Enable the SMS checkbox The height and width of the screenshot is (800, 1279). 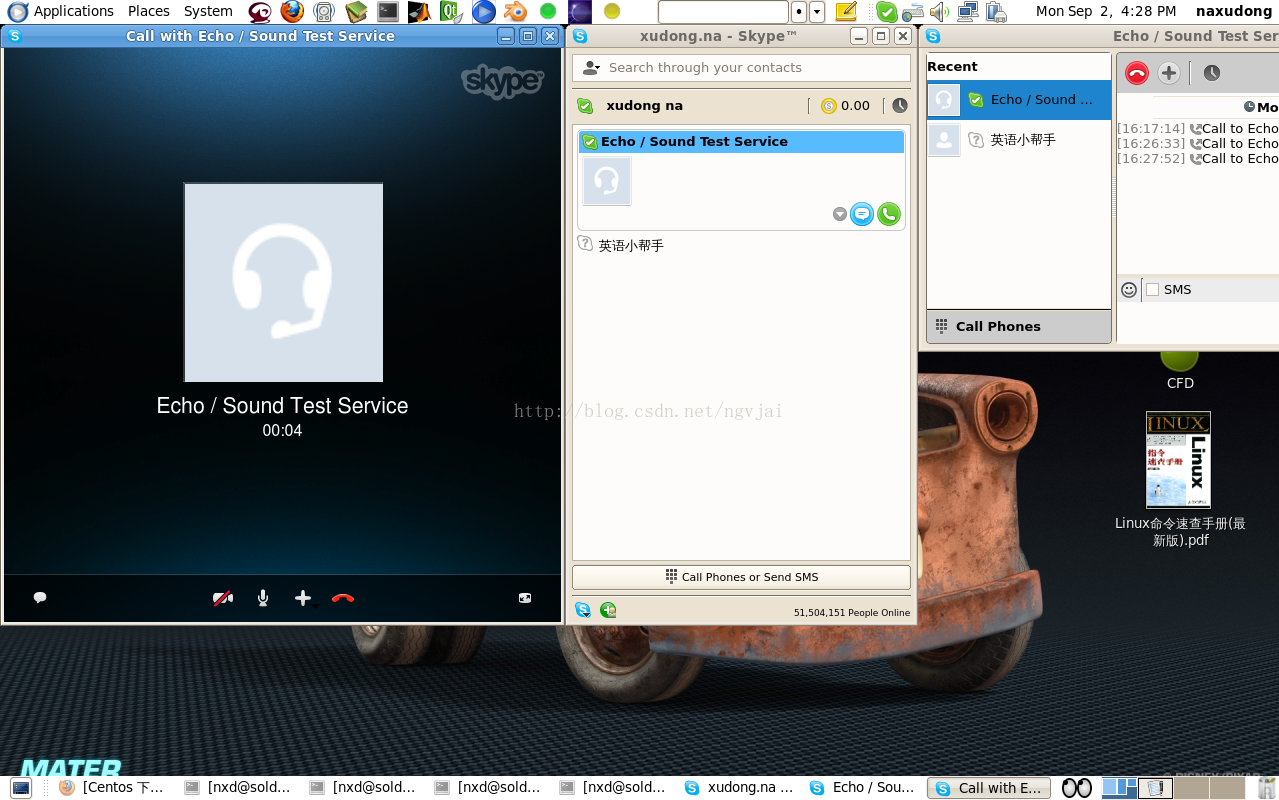(x=1152, y=290)
